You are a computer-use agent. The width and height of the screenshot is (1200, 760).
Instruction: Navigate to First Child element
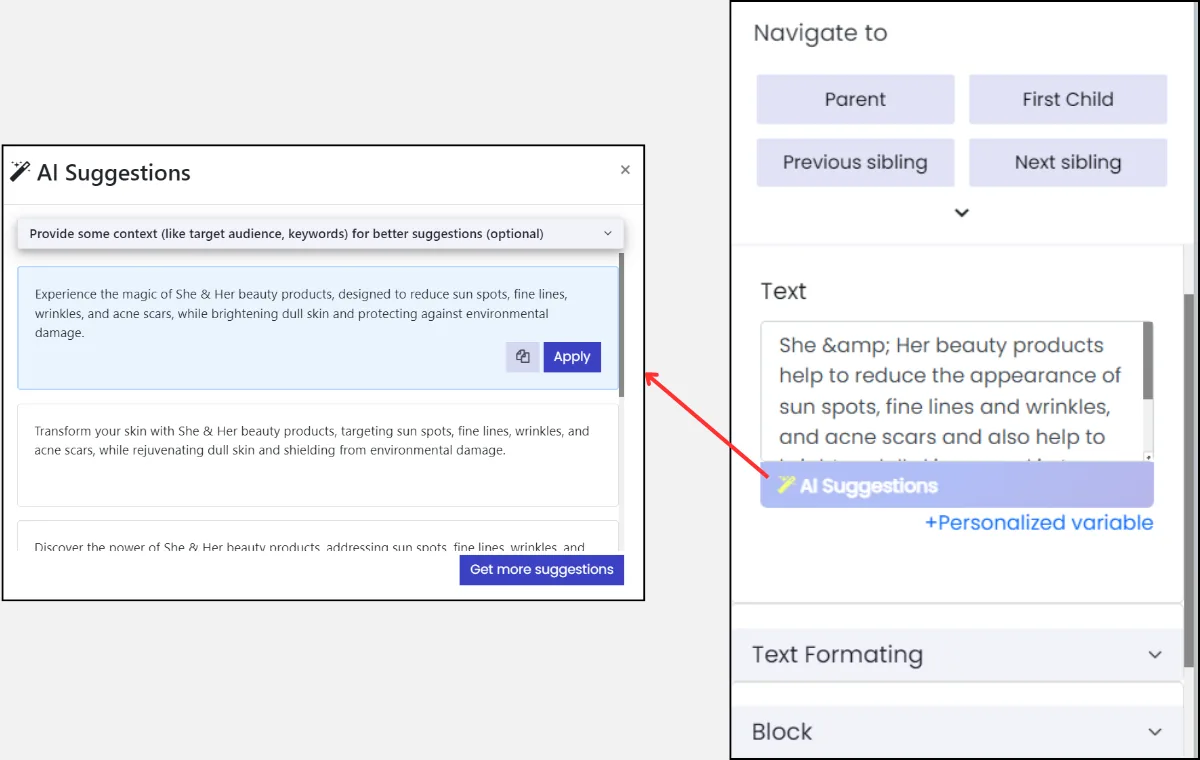tap(1068, 99)
